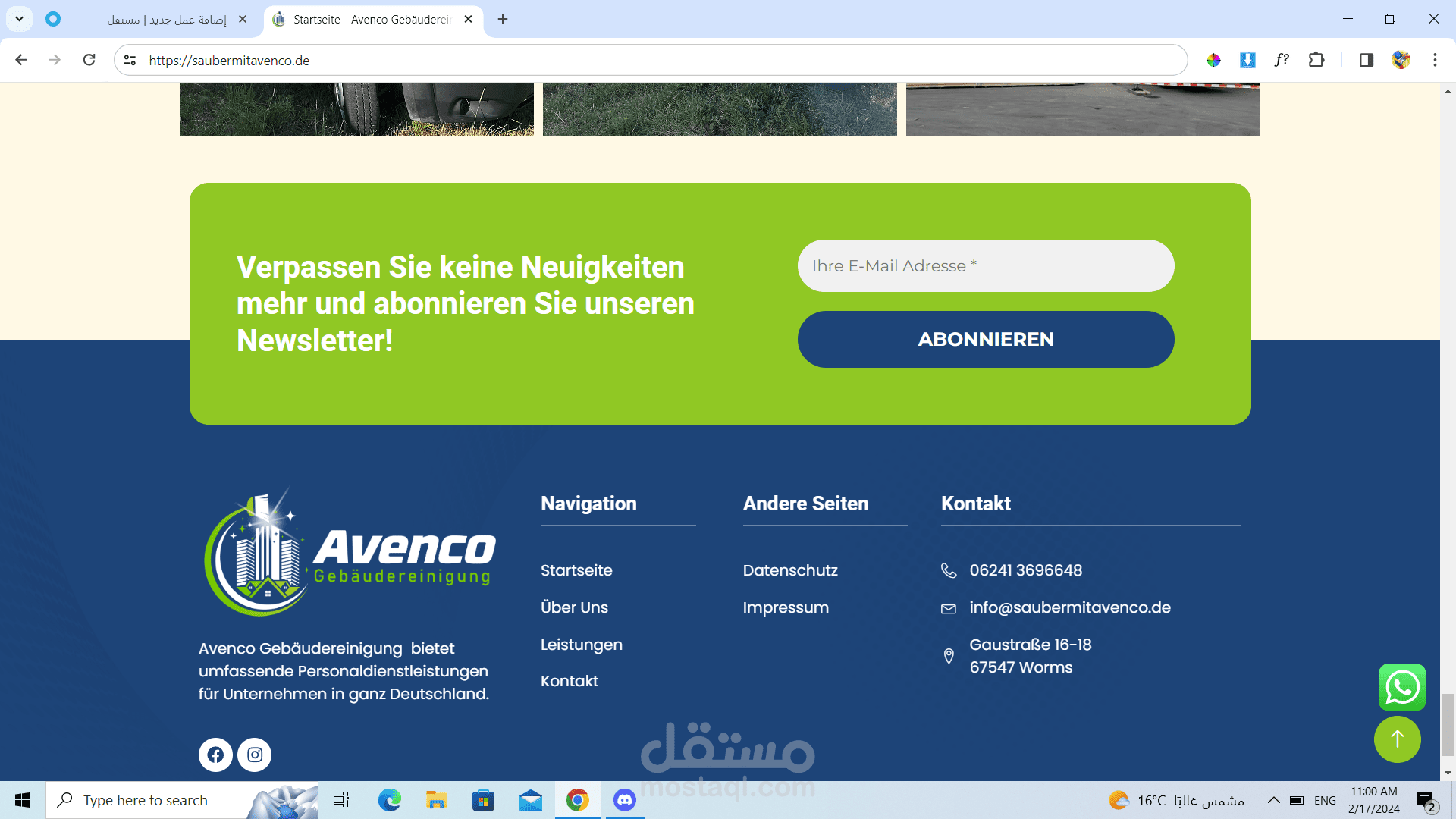The height and width of the screenshot is (819, 1456).
Task: Toggle the browser side panel icon
Action: pyautogui.click(x=1366, y=60)
